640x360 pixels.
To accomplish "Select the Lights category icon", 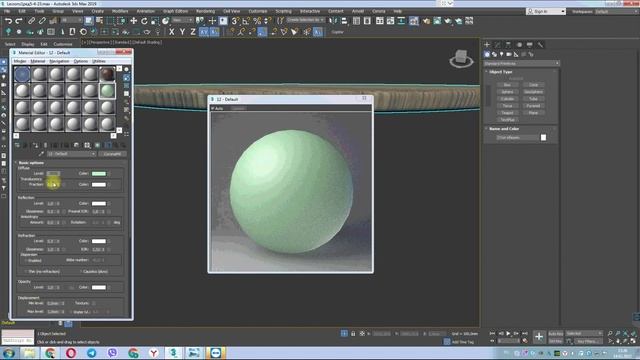I will click(502, 54).
